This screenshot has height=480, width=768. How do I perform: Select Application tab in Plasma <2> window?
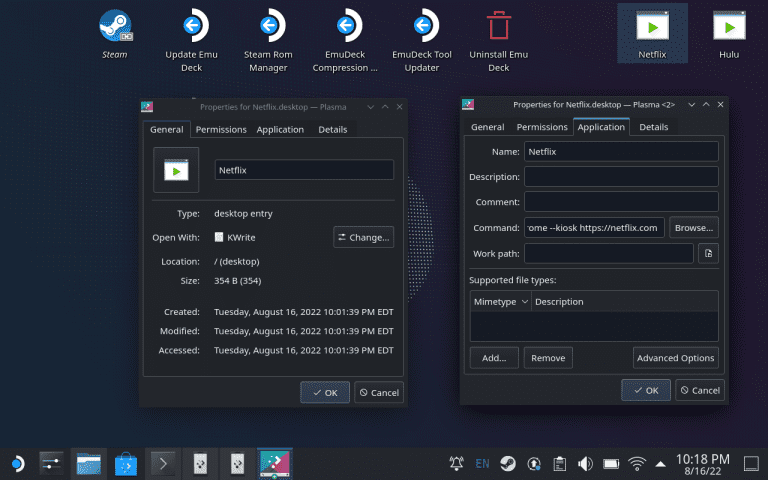[x=601, y=127]
